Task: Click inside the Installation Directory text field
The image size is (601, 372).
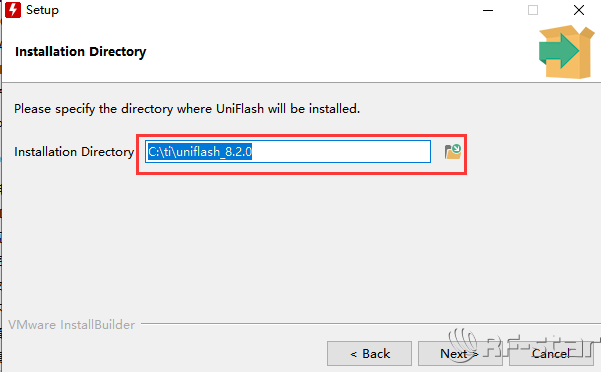Action: pyautogui.click(x=288, y=152)
